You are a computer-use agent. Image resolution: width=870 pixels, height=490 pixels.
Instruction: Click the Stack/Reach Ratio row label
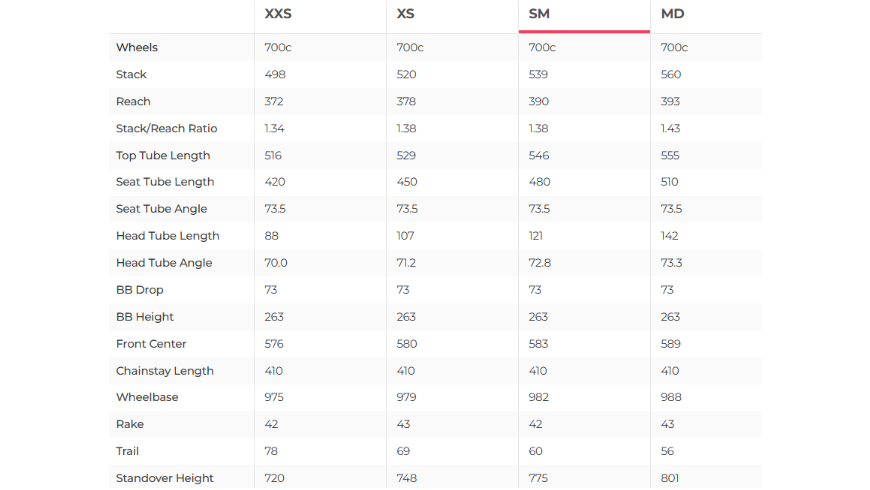(x=166, y=128)
